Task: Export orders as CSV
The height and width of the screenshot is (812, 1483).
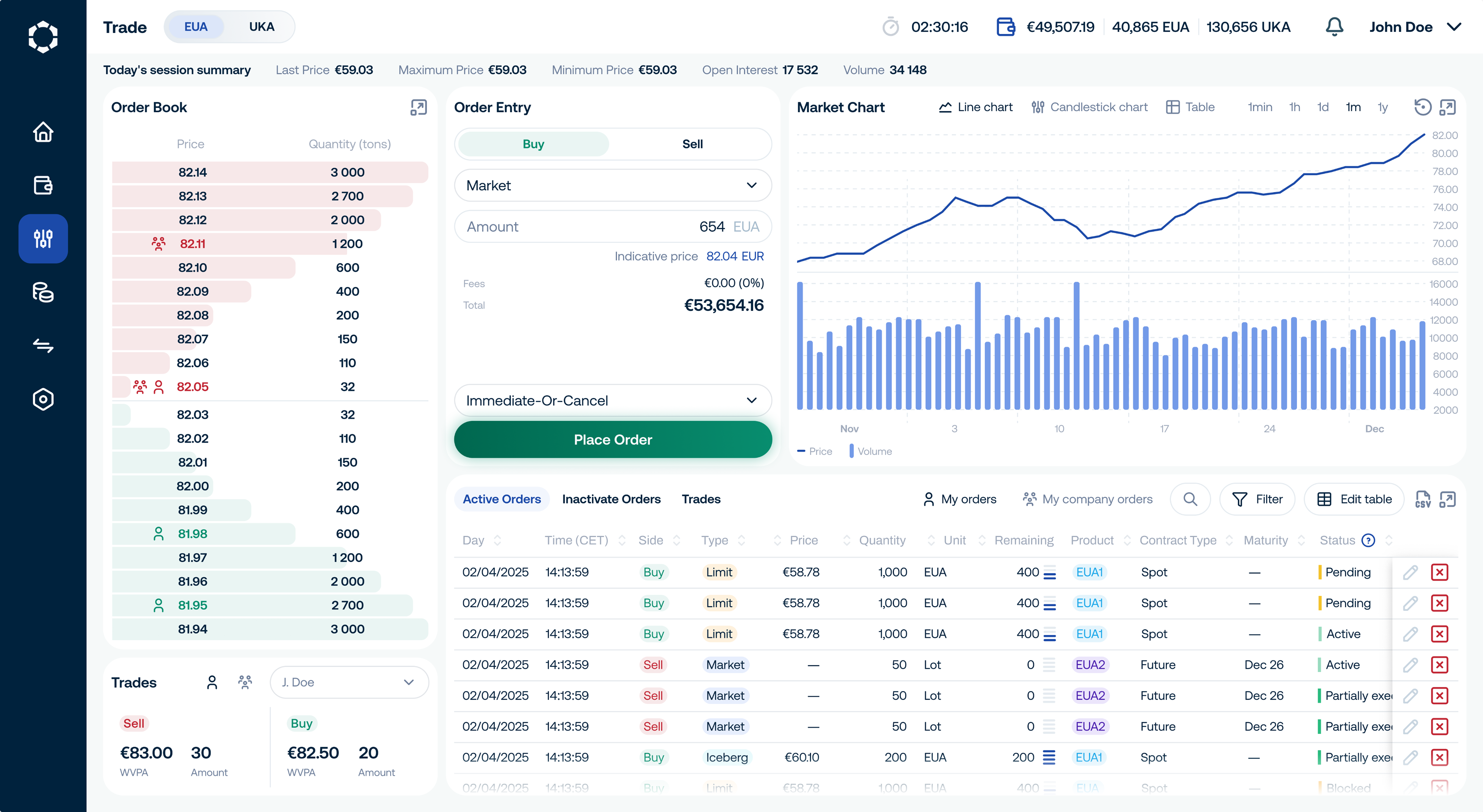Action: tap(1423, 500)
